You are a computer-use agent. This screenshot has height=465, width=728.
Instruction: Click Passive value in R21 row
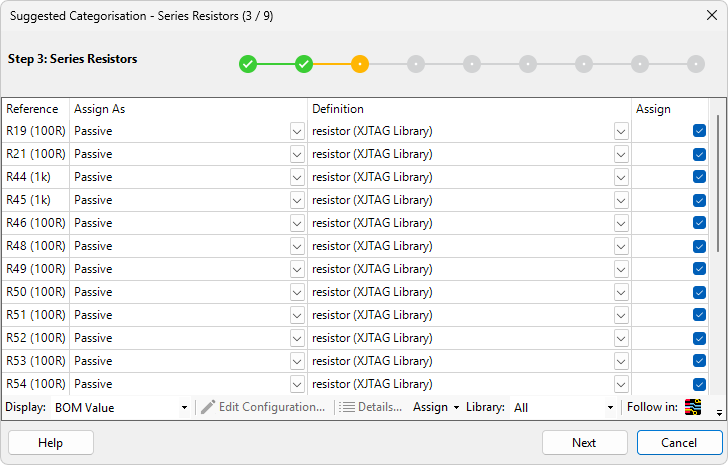[x=93, y=154]
